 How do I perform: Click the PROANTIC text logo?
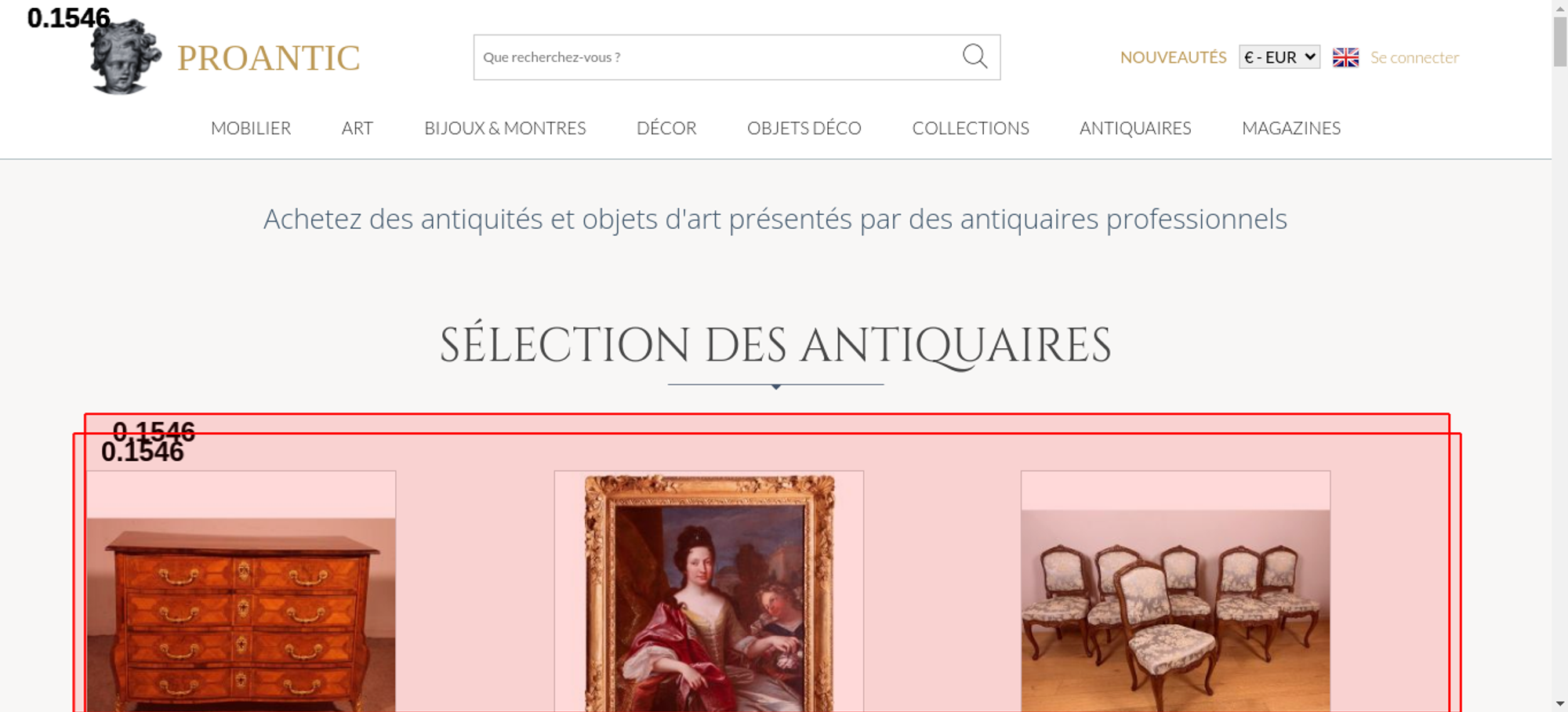point(269,58)
